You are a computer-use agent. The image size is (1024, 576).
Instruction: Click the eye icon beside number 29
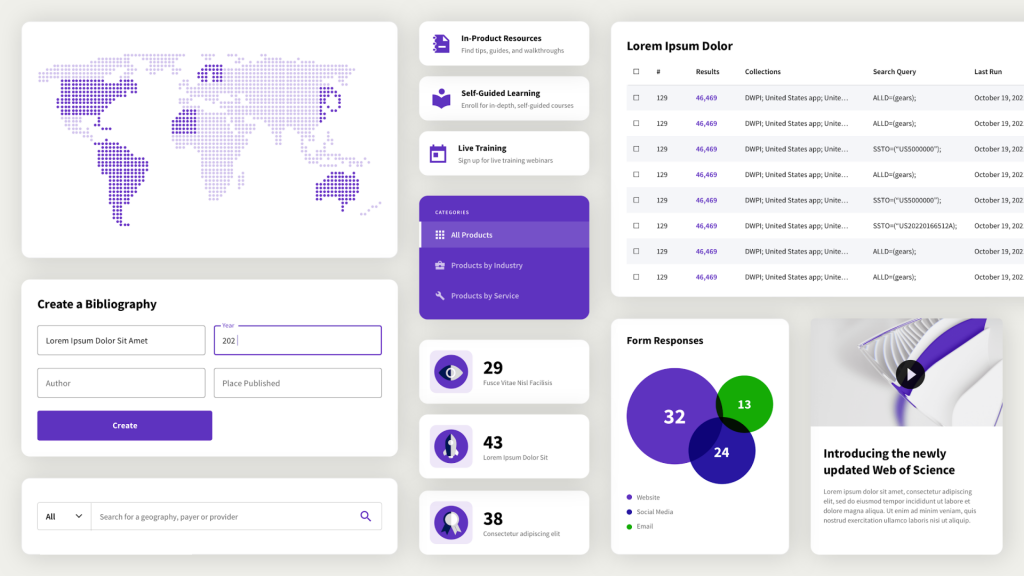tap(450, 373)
